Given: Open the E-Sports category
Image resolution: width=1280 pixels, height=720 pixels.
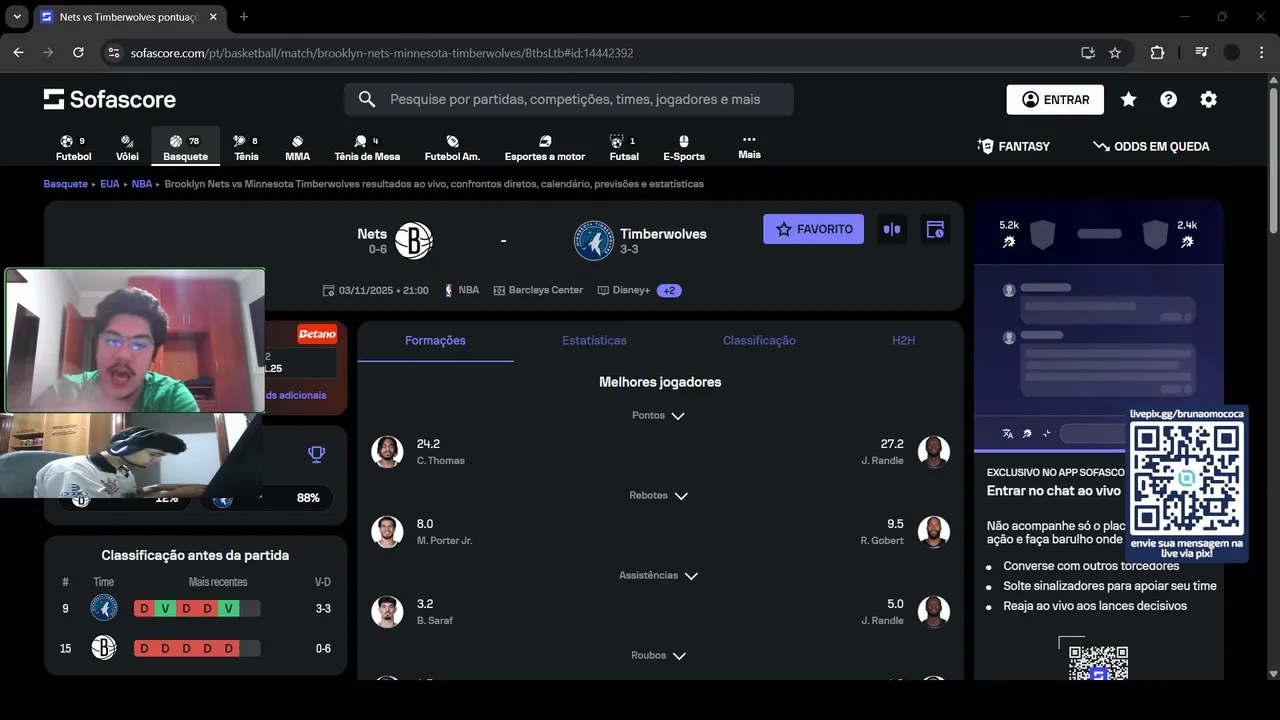Looking at the screenshot, I should (x=684, y=148).
